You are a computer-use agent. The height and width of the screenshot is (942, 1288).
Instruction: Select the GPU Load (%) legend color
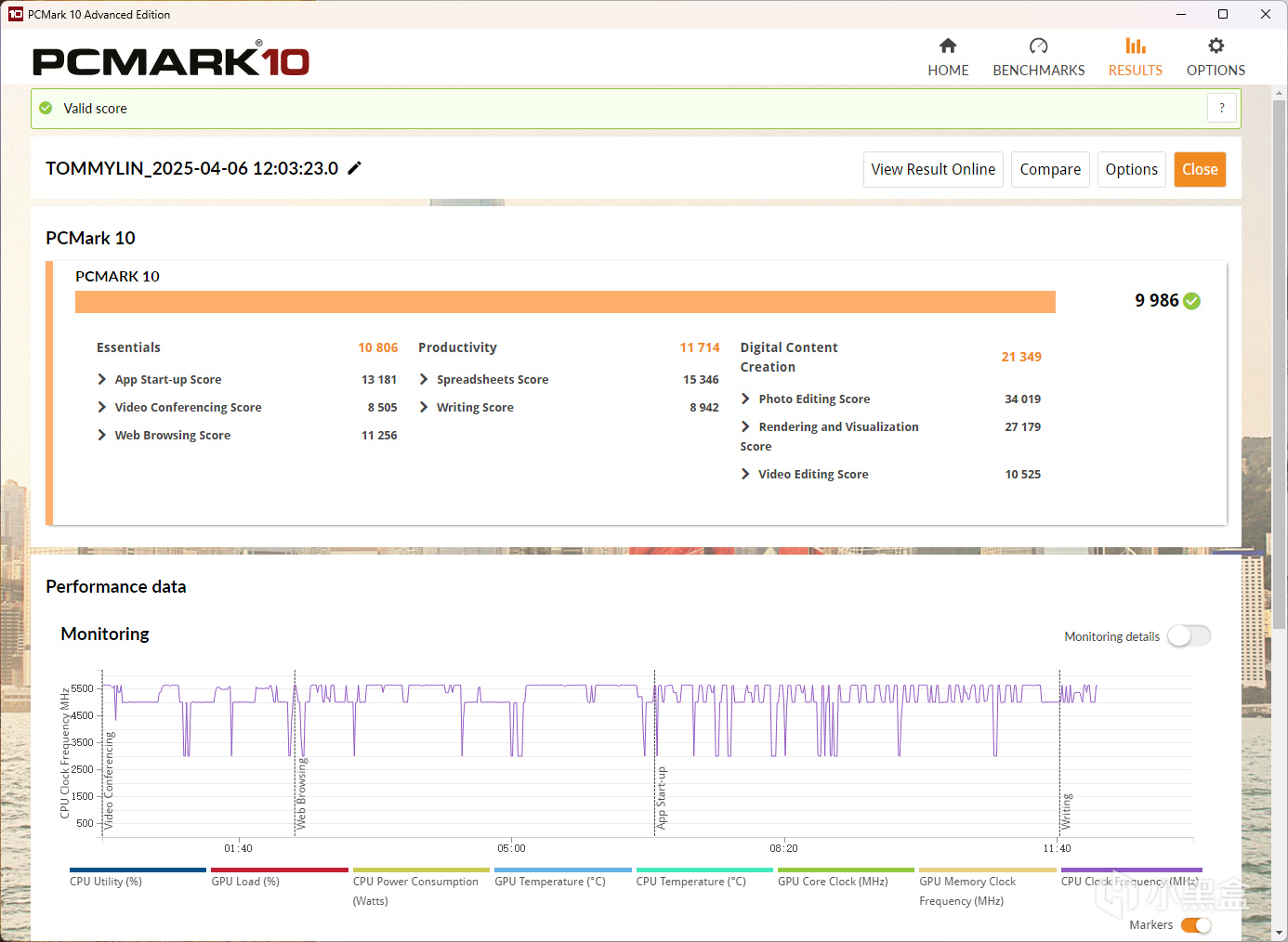[280, 870]
